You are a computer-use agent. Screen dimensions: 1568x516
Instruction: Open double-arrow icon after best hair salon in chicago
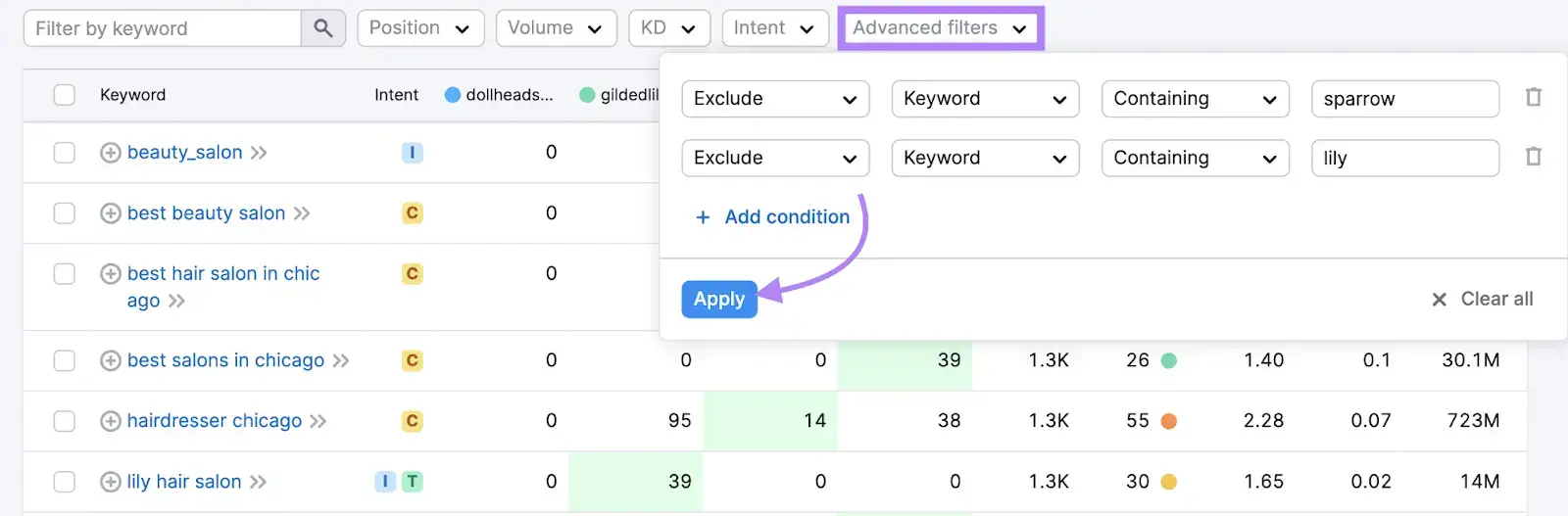176,301
